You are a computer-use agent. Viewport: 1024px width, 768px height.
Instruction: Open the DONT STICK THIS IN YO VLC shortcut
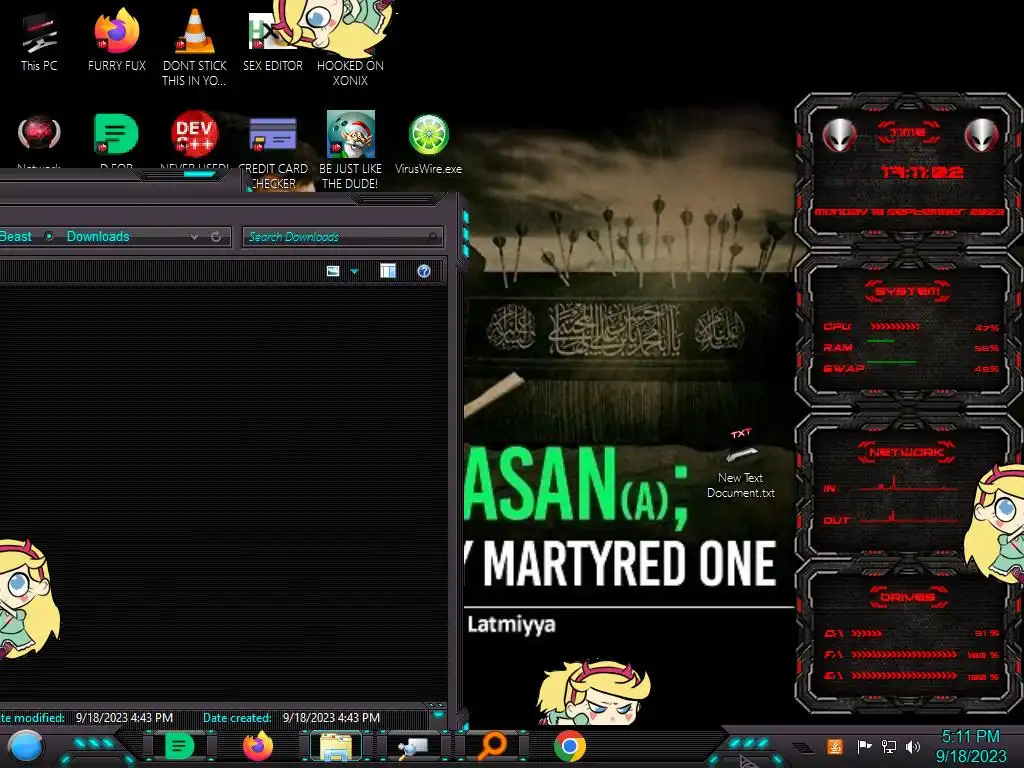(x=194, y=46)
